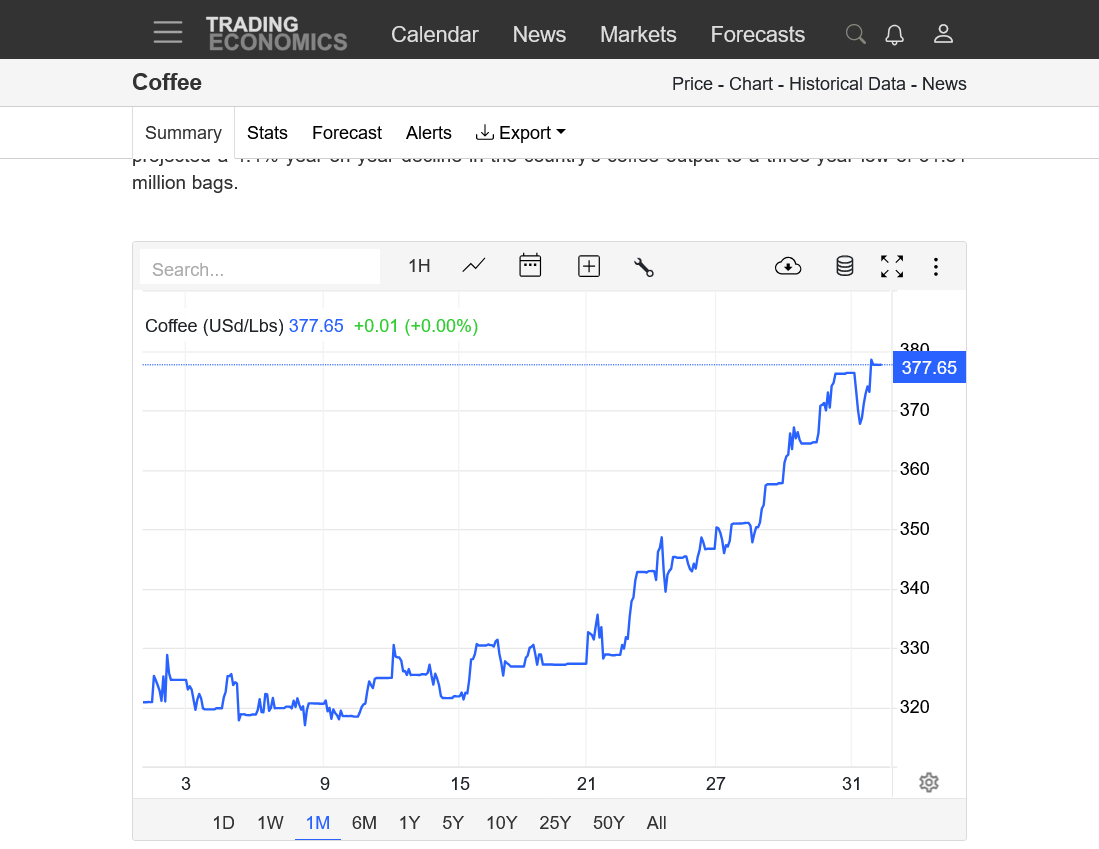The height and width of the screenshot is (849, 1099).
Task: Click the plus box compare icon
Action: click(x=589, y=266)
